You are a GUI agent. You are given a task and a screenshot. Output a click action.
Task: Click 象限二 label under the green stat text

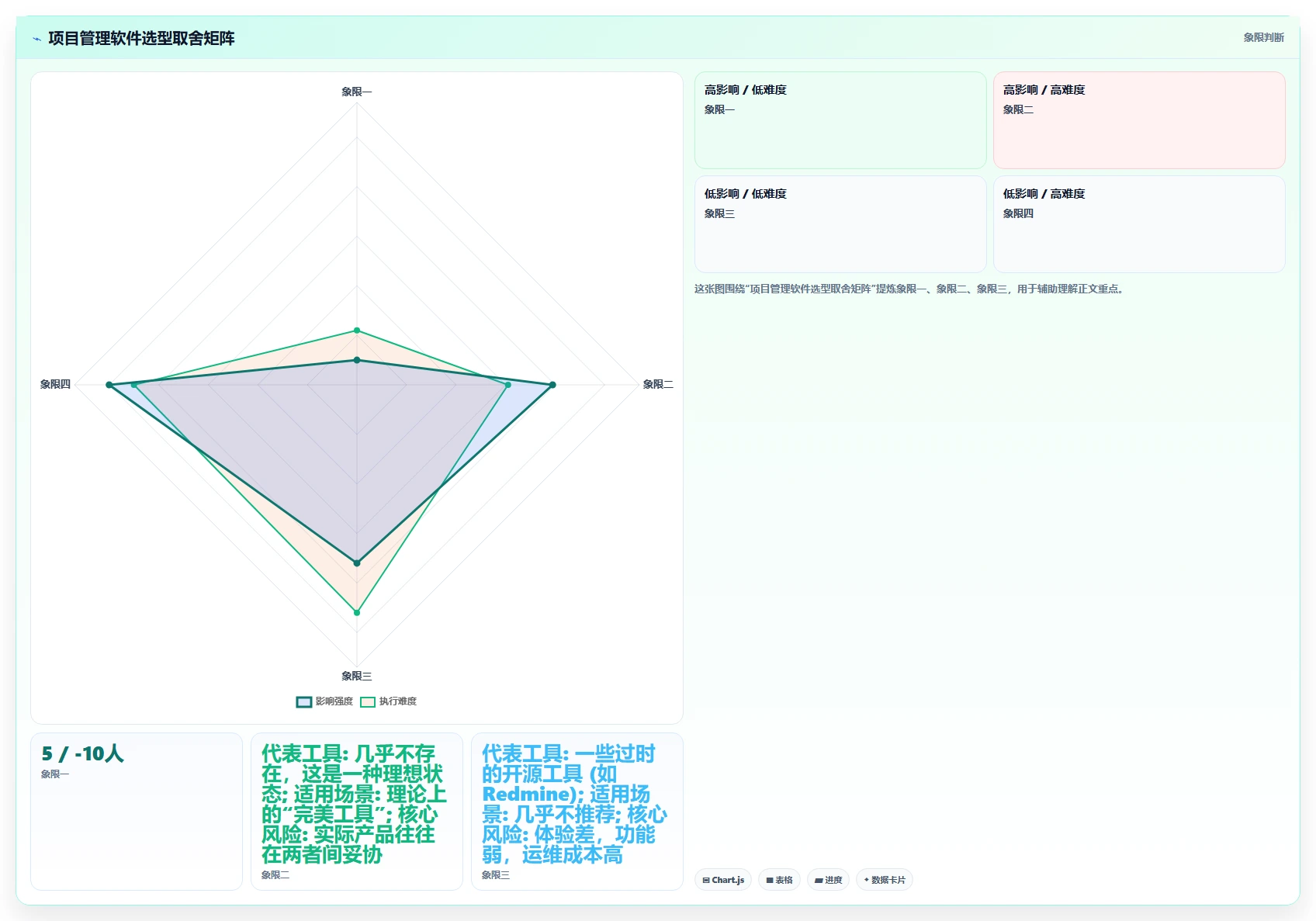coord(275,875)
